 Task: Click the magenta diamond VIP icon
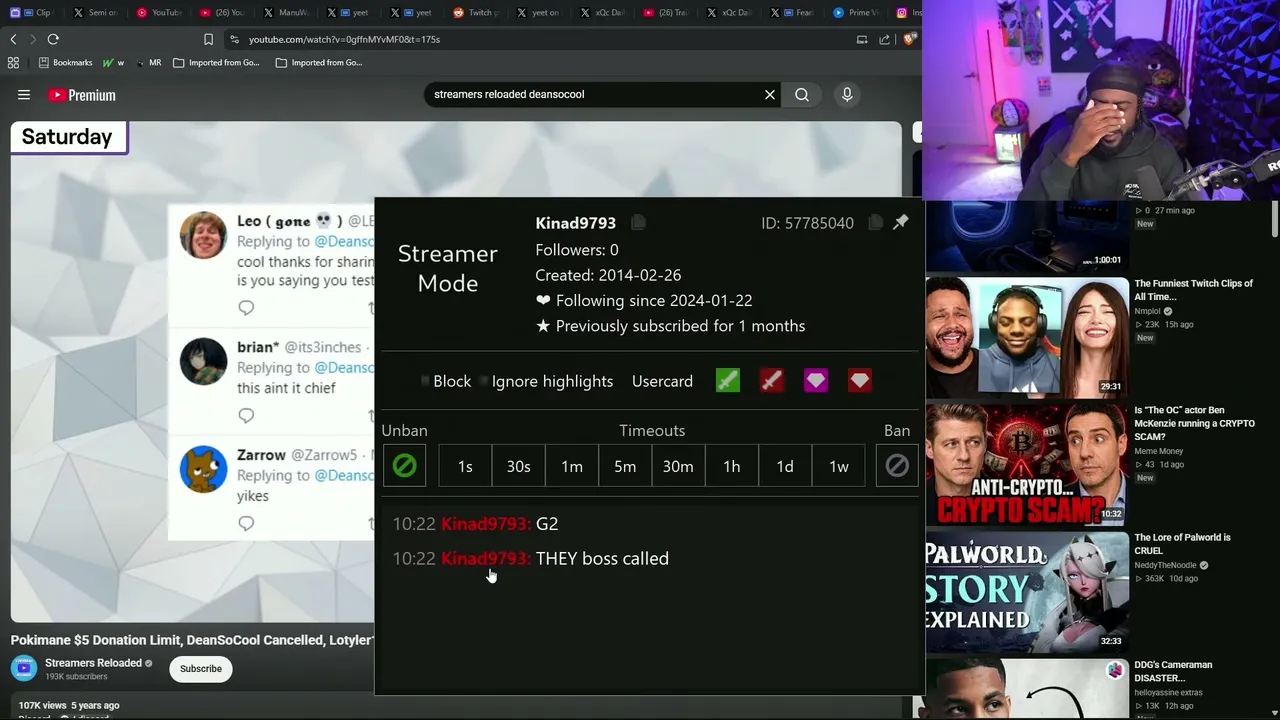point(816,381)
